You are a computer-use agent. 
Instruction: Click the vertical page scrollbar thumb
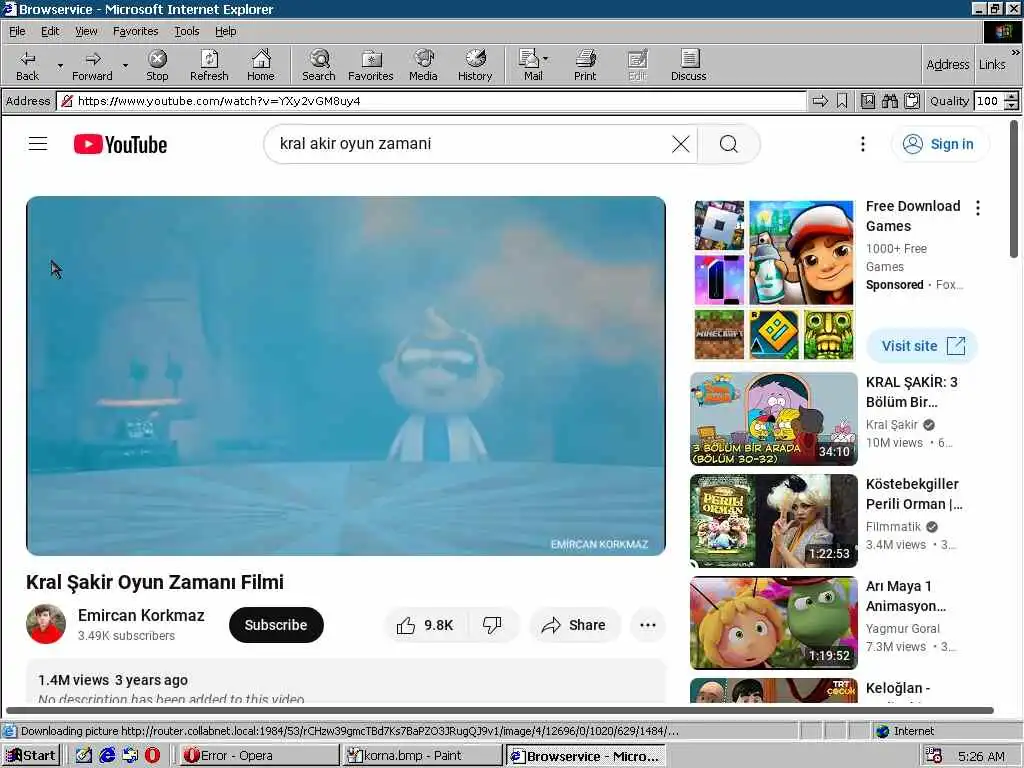[x=1014, y=189]
